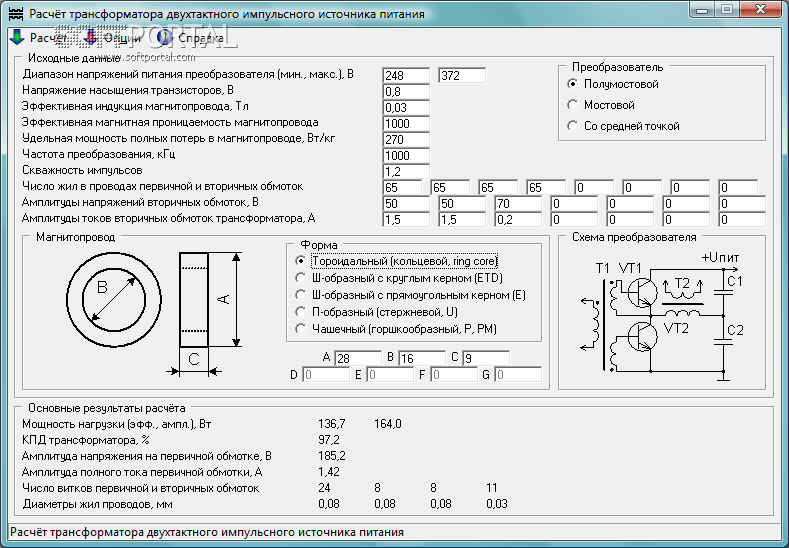
Task: Click dimension A field with 28
Action: pos(358,358)
